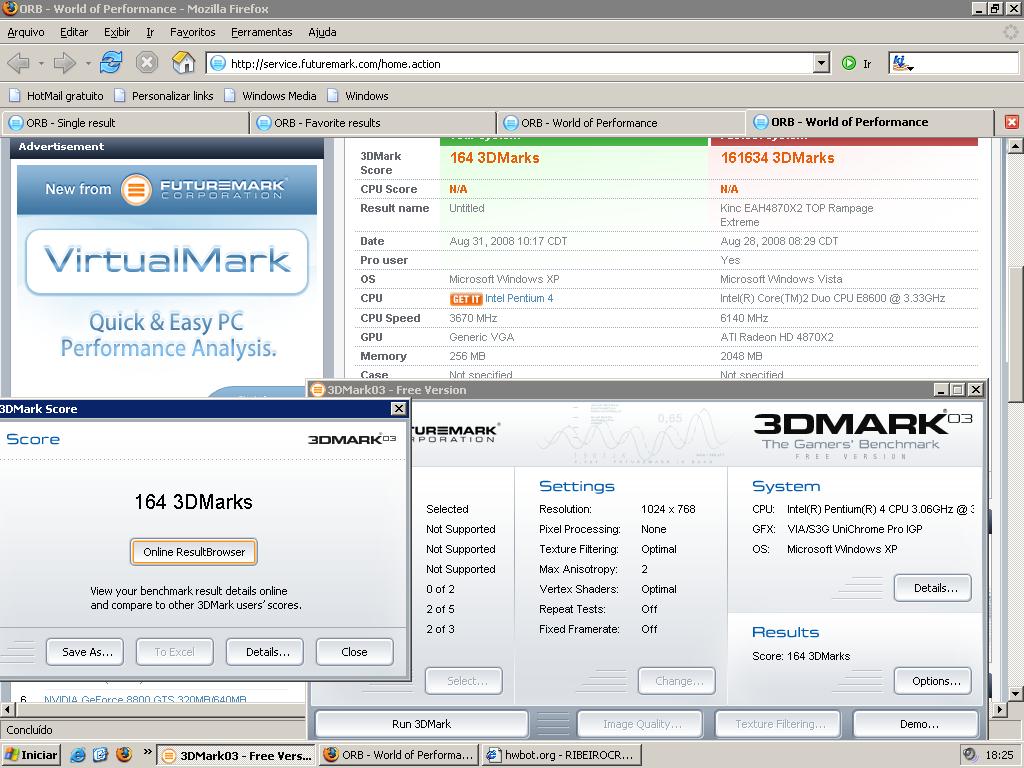Screen dimensions: 1024x768
Task: Switch to third ORB - World of Performance tab
Action: (x=620, y=123)
